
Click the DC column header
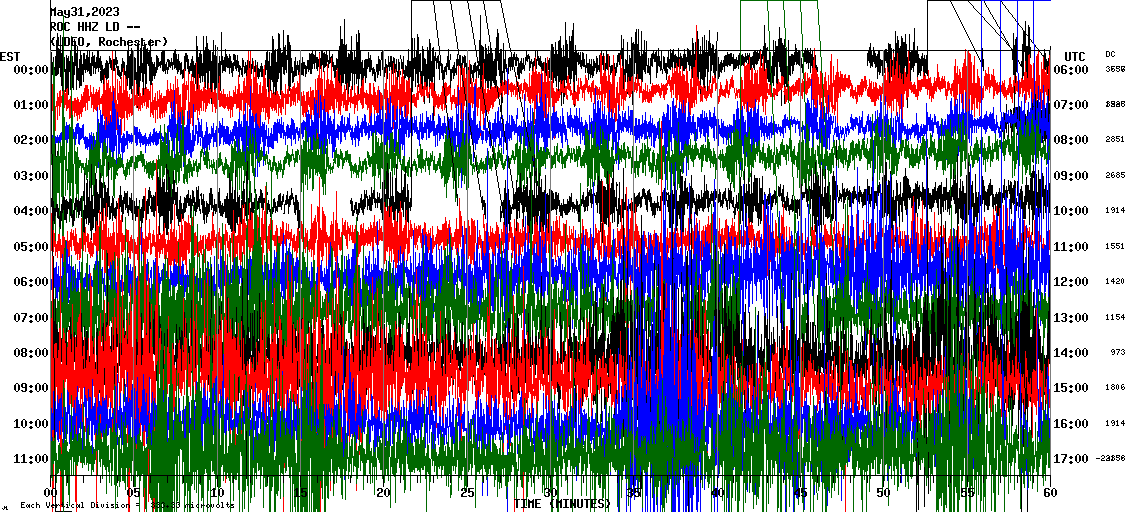pyautogui.click(x=1110, y=54)
